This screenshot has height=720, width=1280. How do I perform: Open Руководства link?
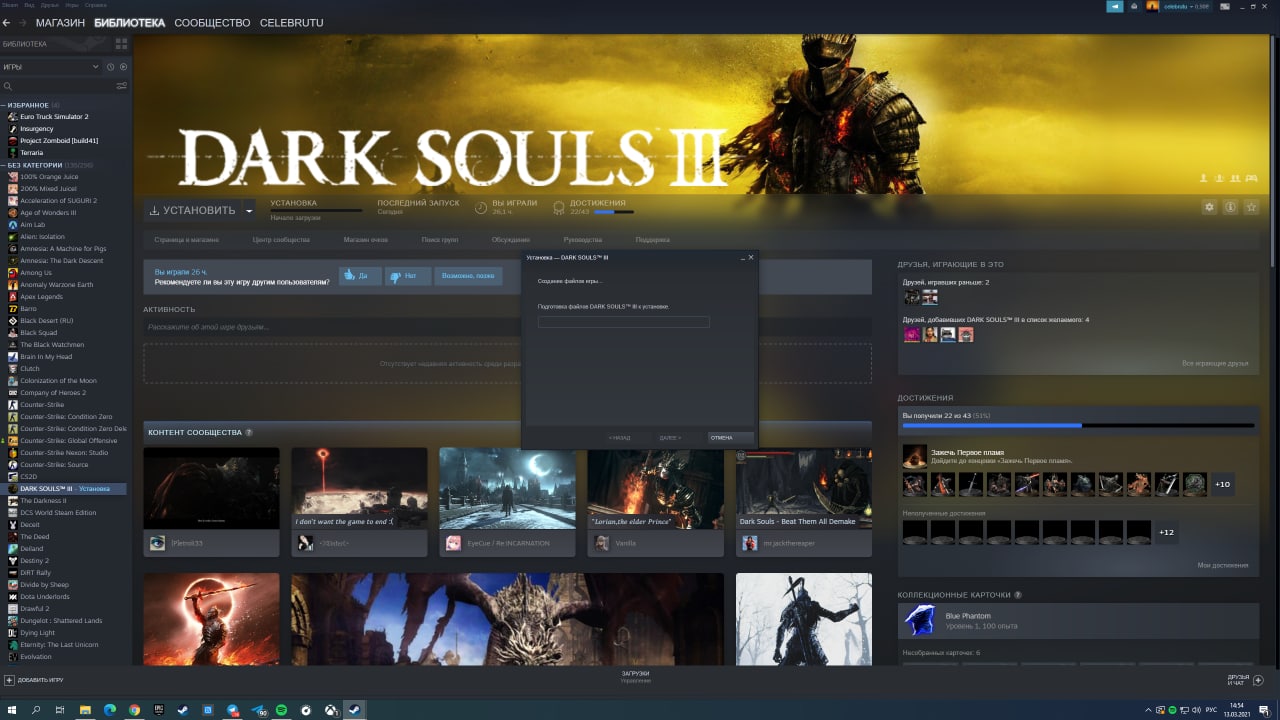tap(583, 240)
